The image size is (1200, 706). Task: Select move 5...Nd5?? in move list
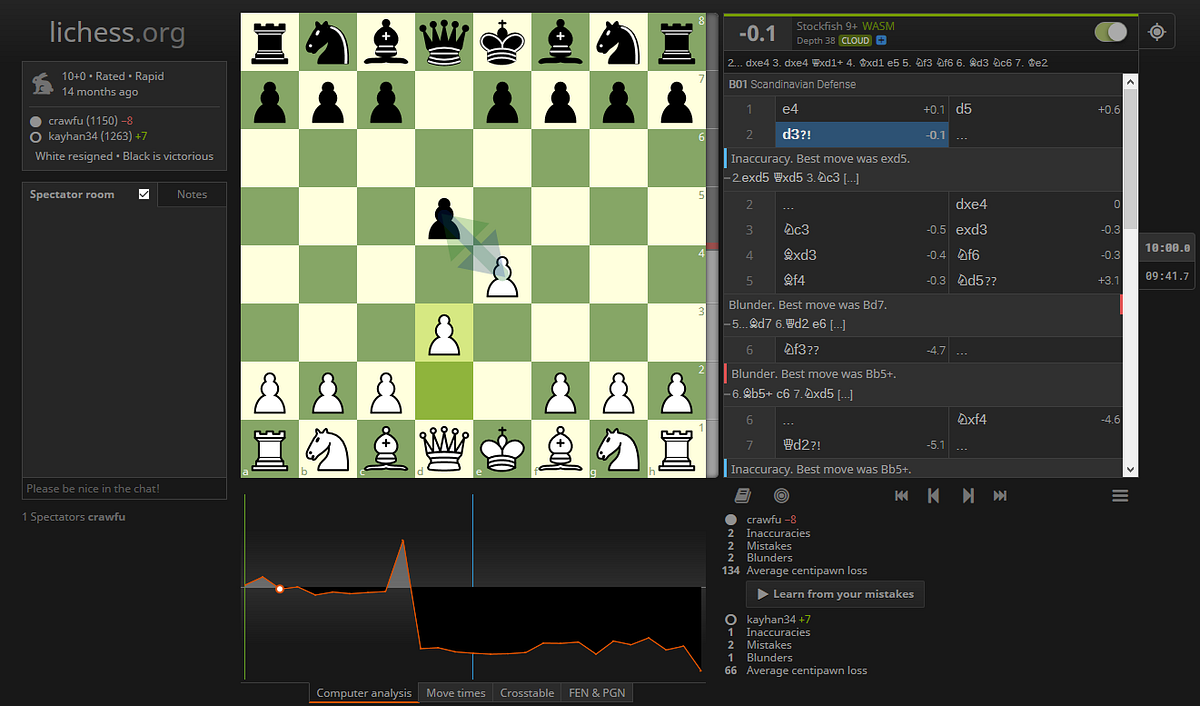click(1036, 280)
